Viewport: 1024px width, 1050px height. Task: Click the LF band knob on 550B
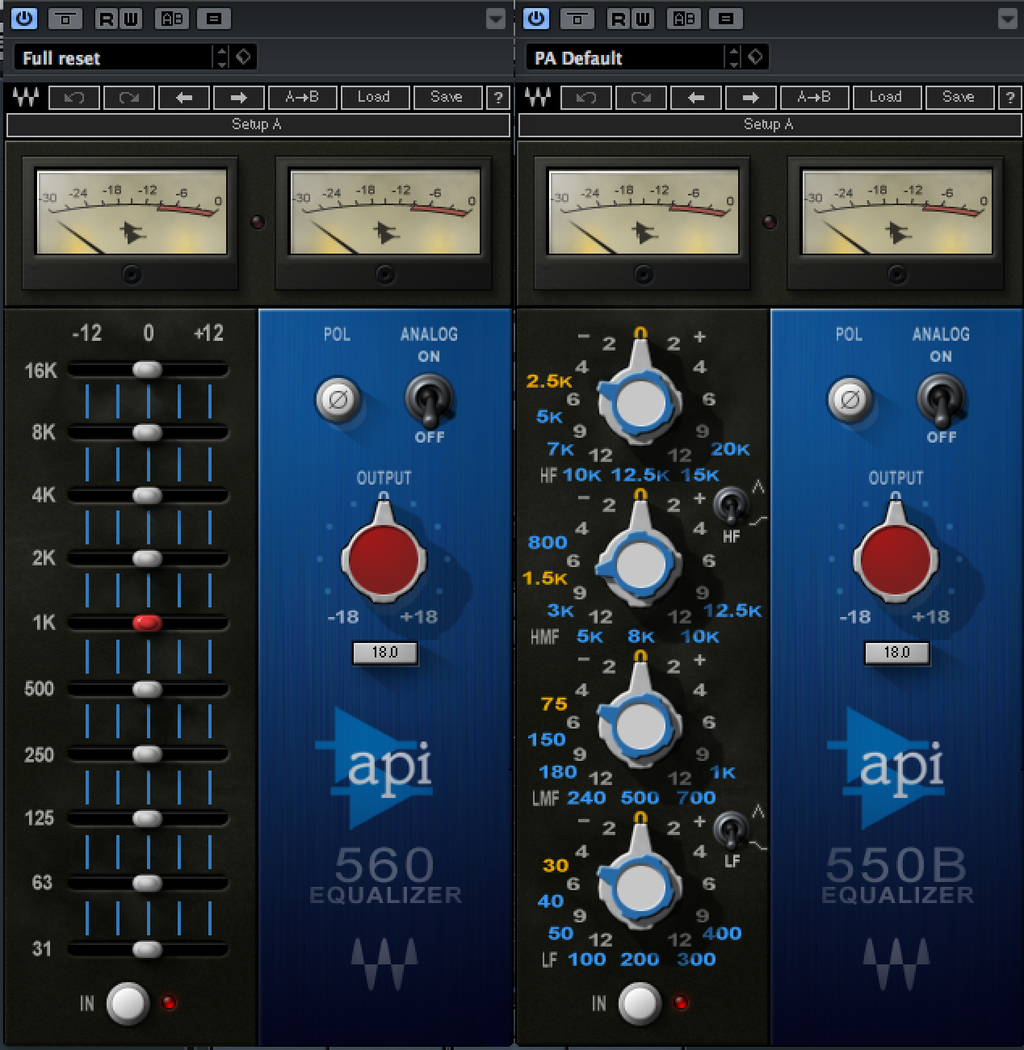tap(640, 887)
